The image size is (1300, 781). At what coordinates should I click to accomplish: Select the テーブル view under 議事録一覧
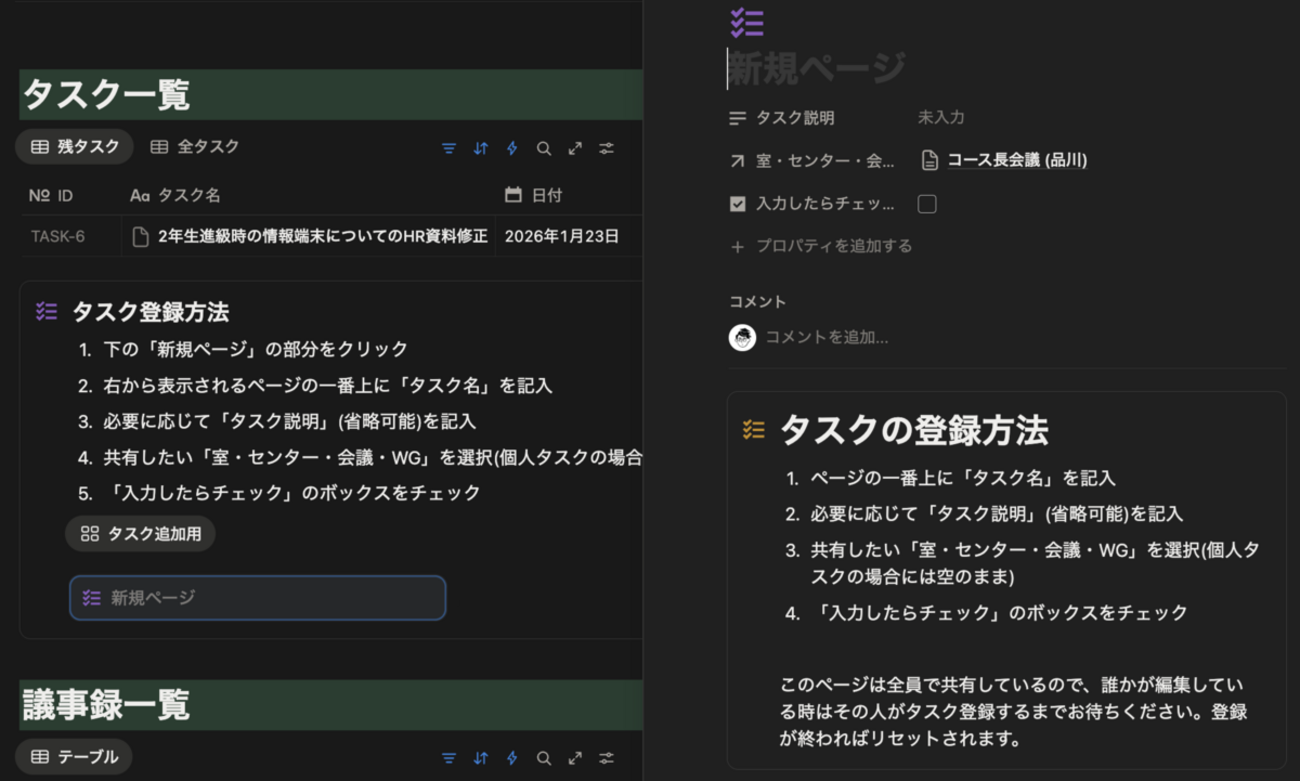pyautogui.click(x=73, y=757)
